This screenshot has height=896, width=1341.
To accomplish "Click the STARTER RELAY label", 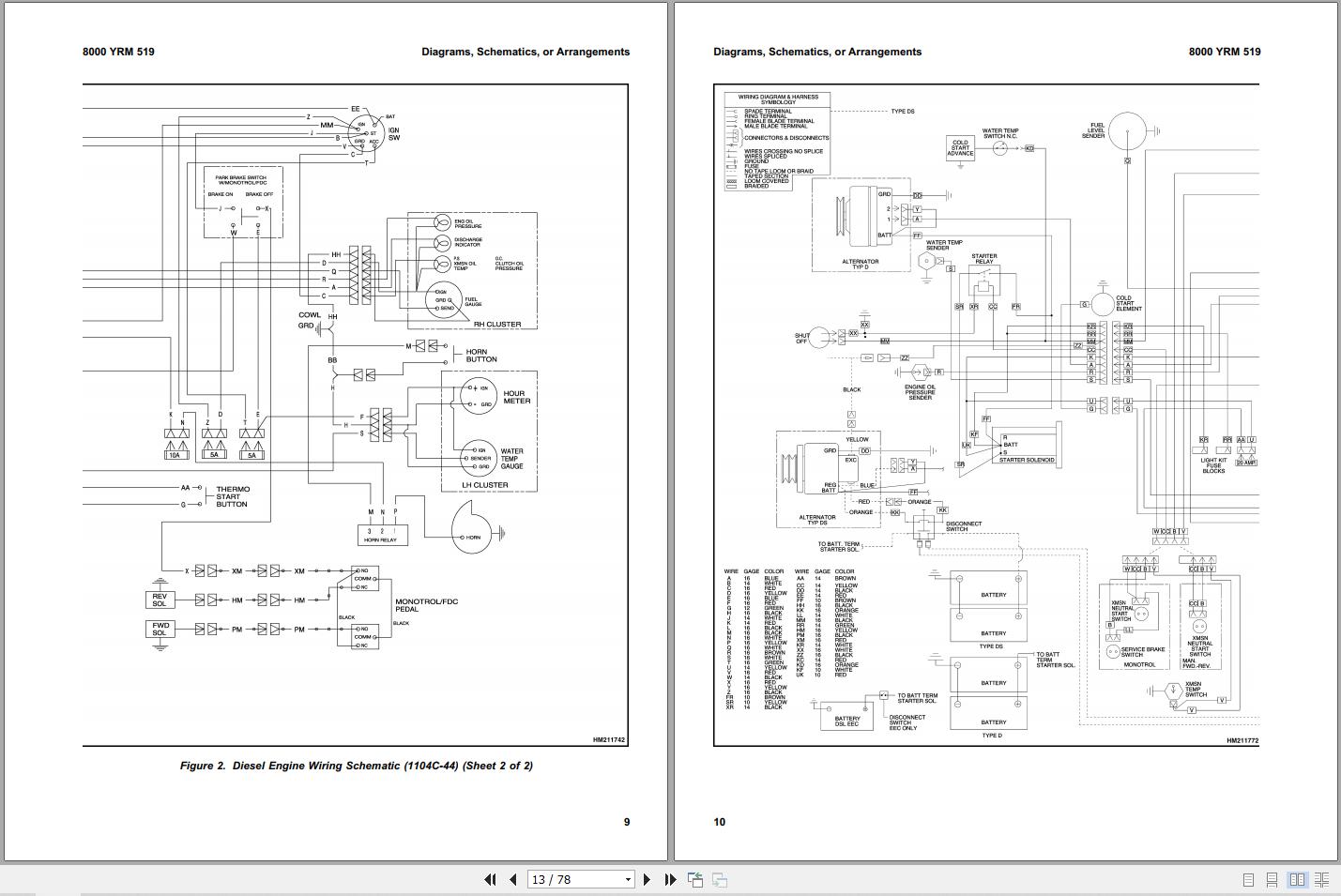I will pos(984,259).
